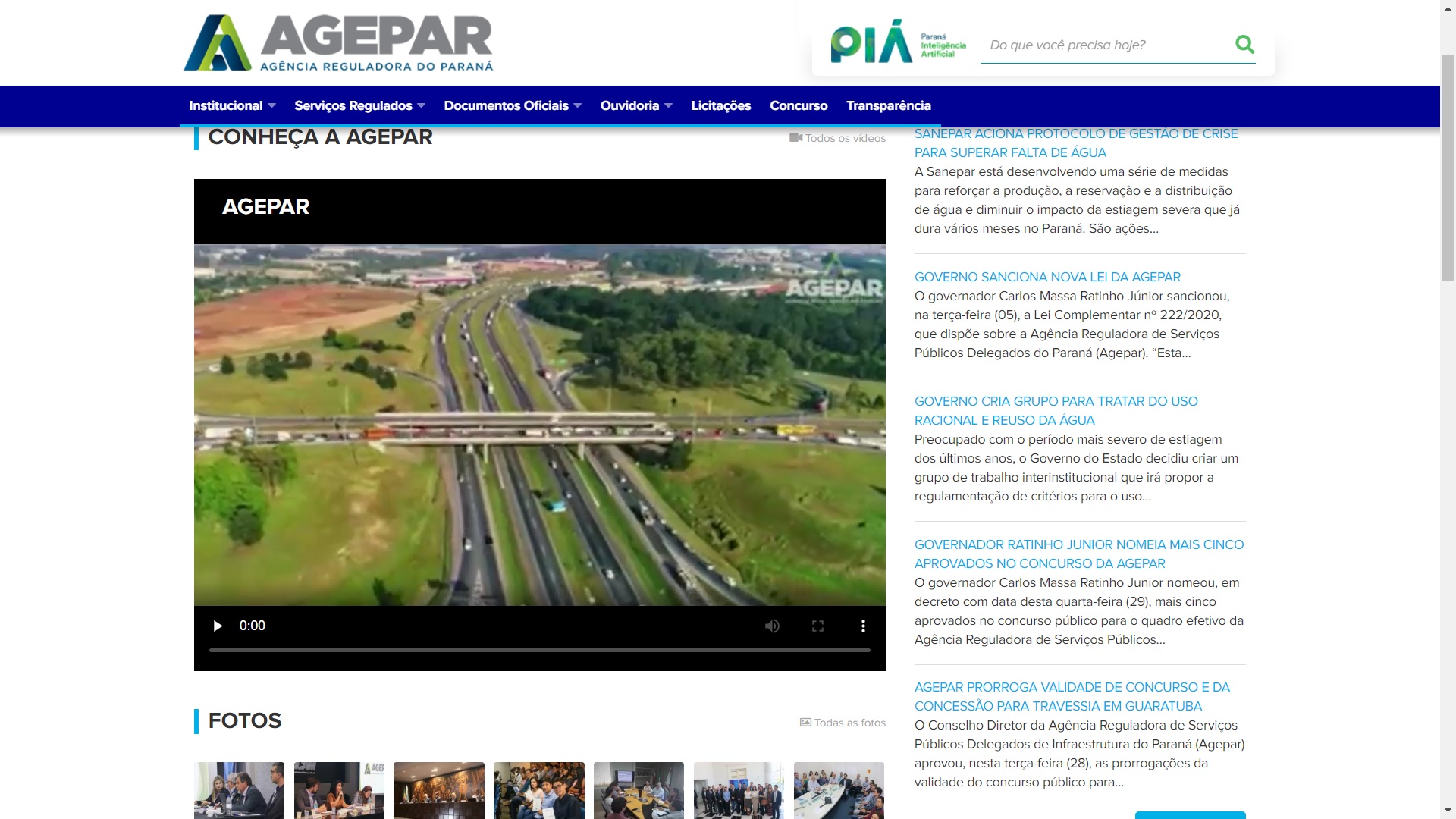Click the AGEPAR logo in header

tap(338, 43)
